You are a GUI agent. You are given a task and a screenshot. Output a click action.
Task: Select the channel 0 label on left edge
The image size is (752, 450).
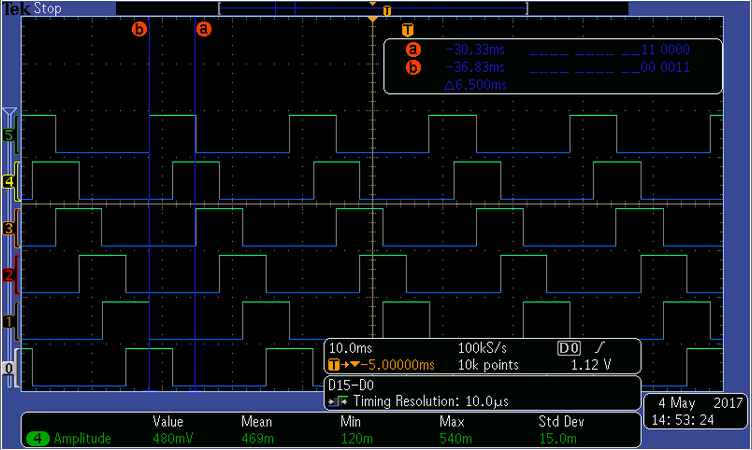[10, 369]
